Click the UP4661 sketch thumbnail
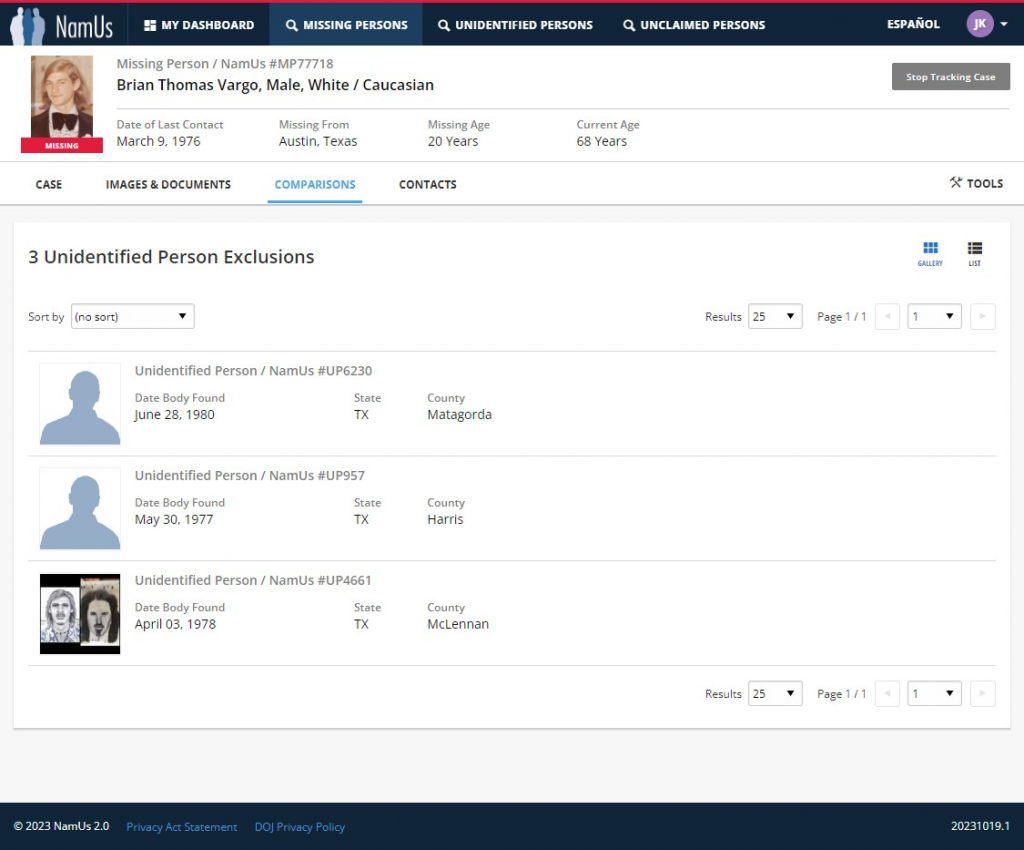Screen dimensions: 1024x850 [x=80, y=614]
